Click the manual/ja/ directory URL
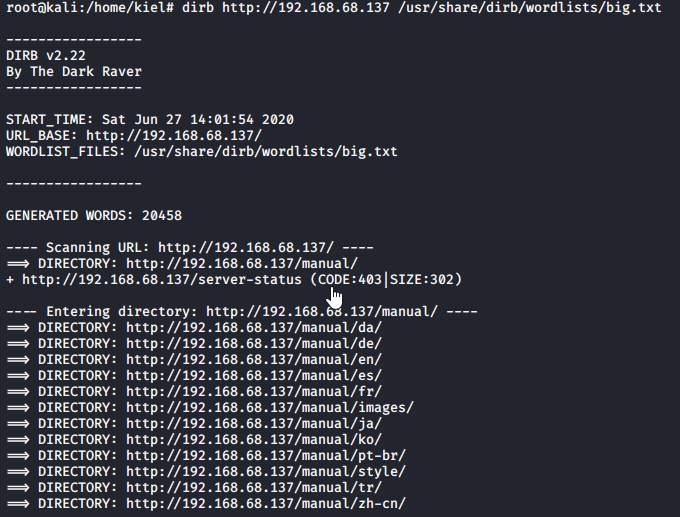The height and width of the screenshot is (517, 680). (254, 423)
